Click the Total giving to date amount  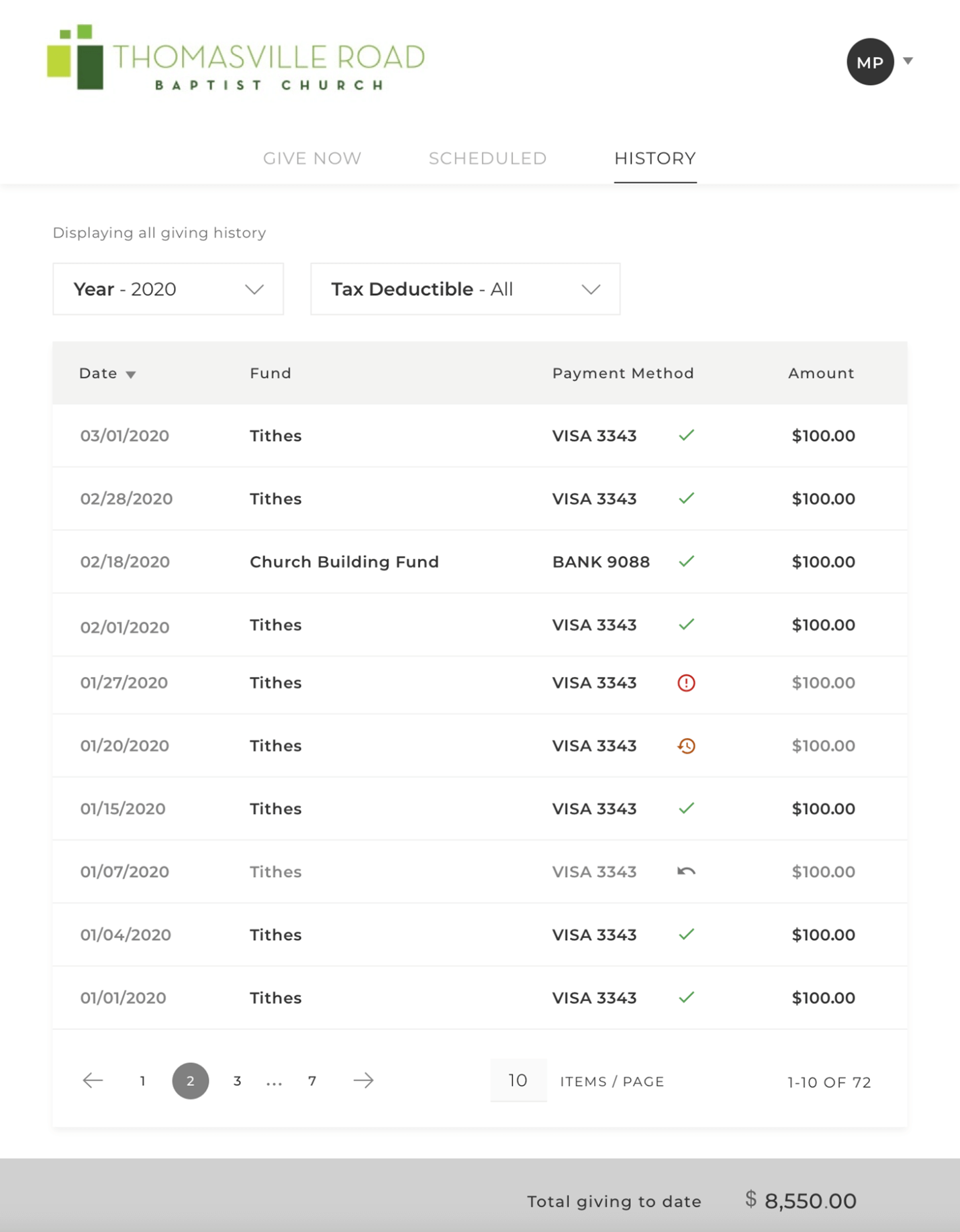coord(801,1200)
